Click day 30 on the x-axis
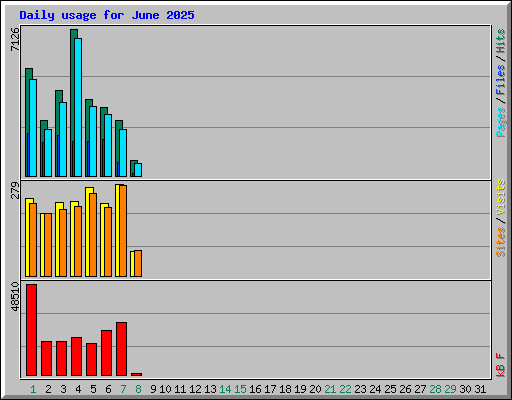The width and height of the screenshot is (512, 400). point(465,389)
